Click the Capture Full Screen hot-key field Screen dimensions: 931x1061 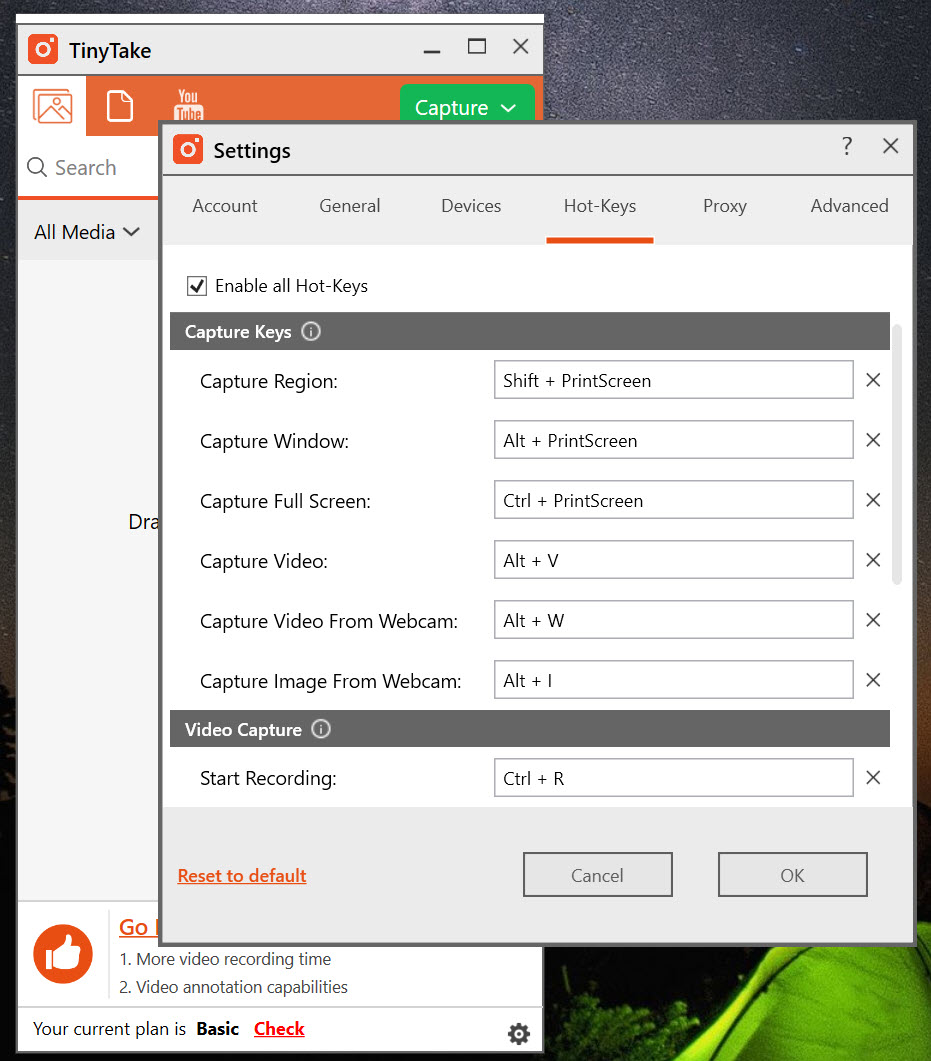(673, 501)
